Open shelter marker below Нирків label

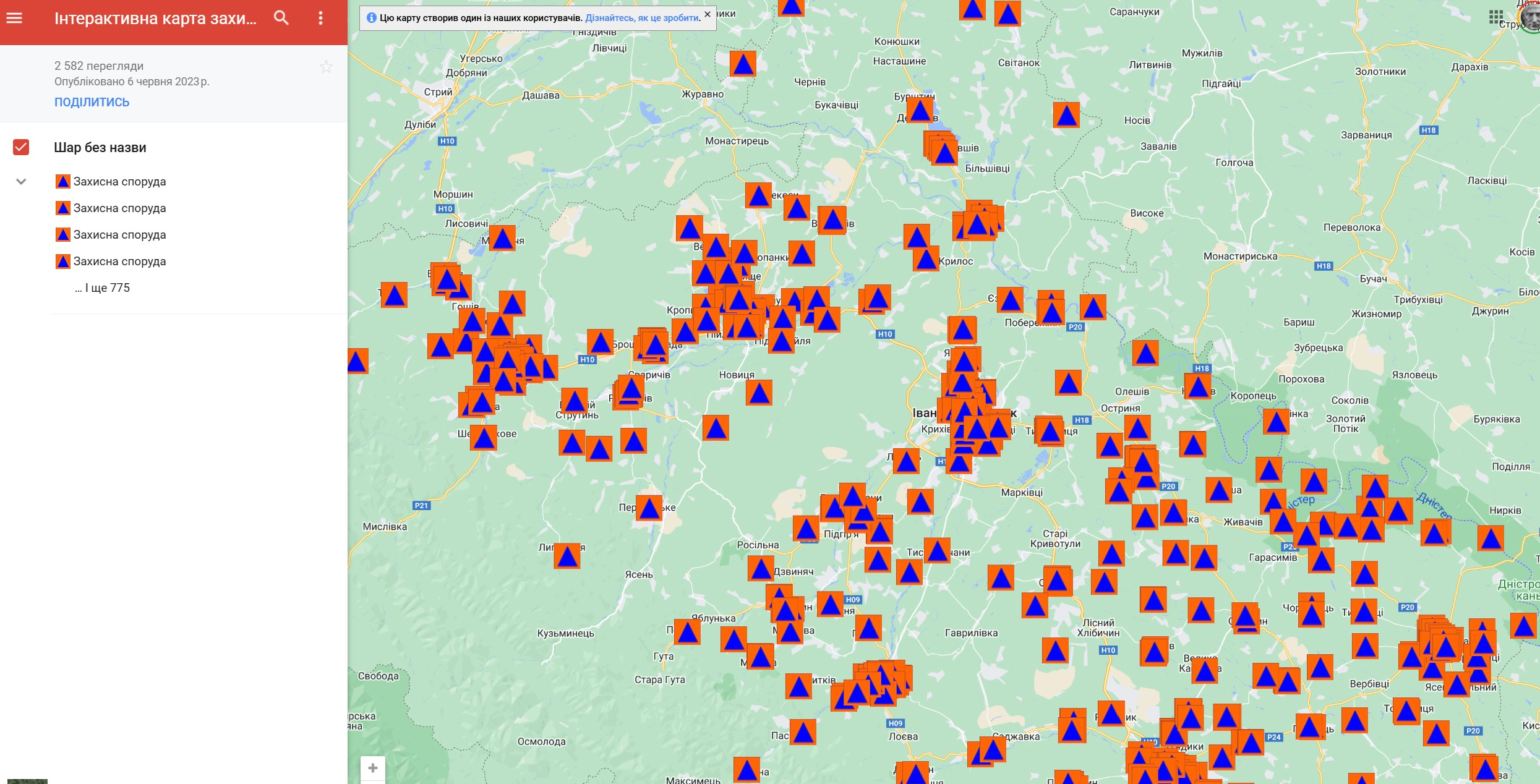pyautogui.click(x=1491, y=538)
